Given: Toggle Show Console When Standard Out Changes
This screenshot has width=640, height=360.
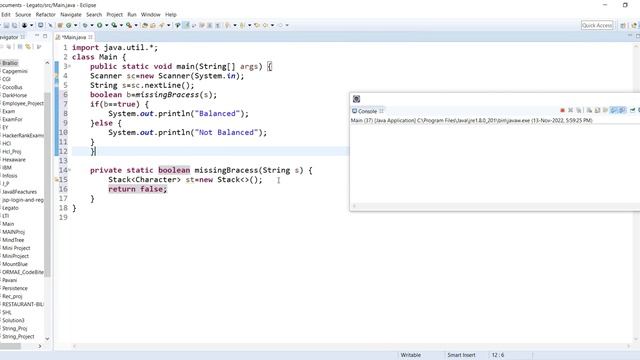Looking at the screenshot, I should (613, 110).
